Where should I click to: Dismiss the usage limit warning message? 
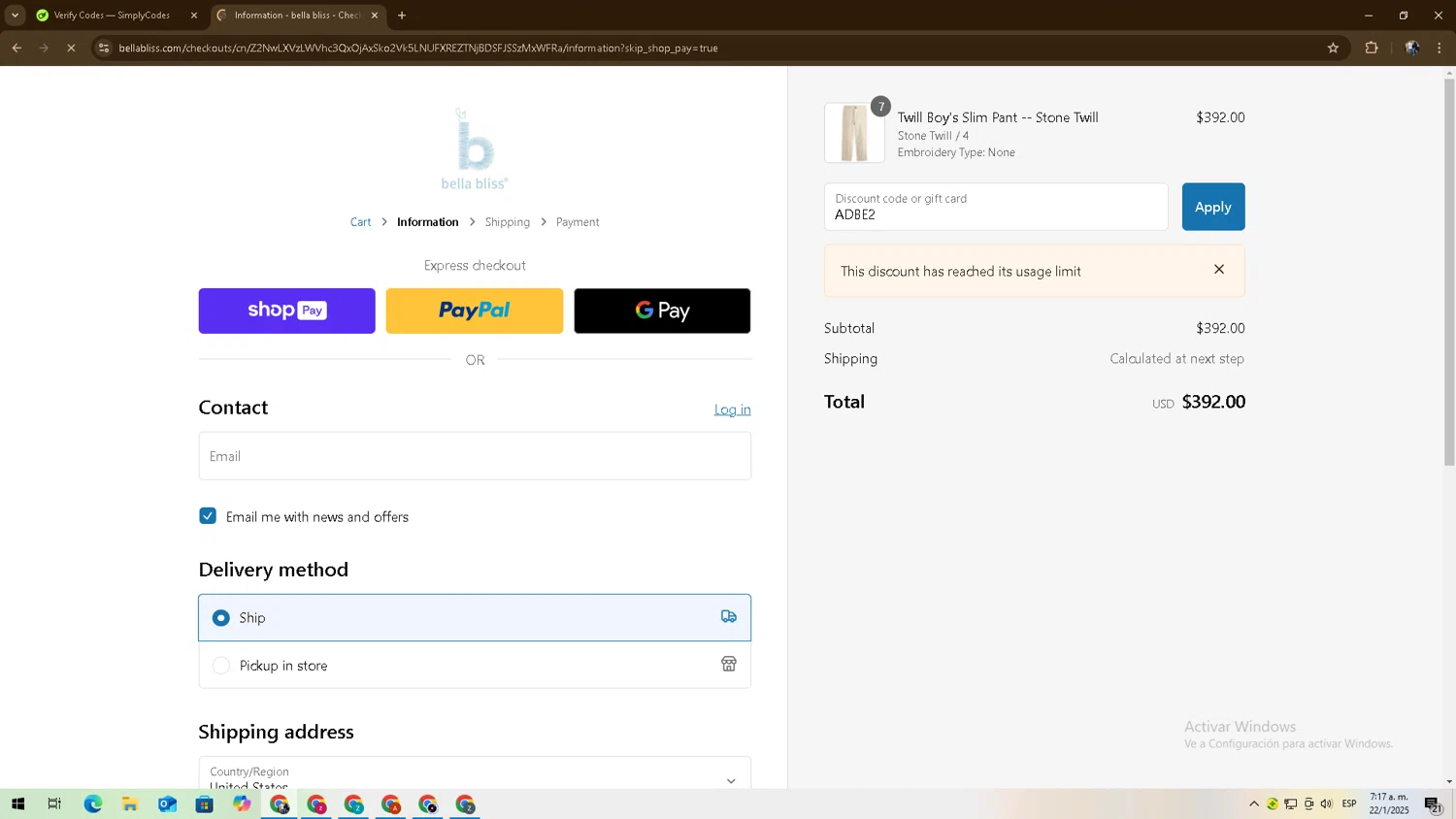1219,270
